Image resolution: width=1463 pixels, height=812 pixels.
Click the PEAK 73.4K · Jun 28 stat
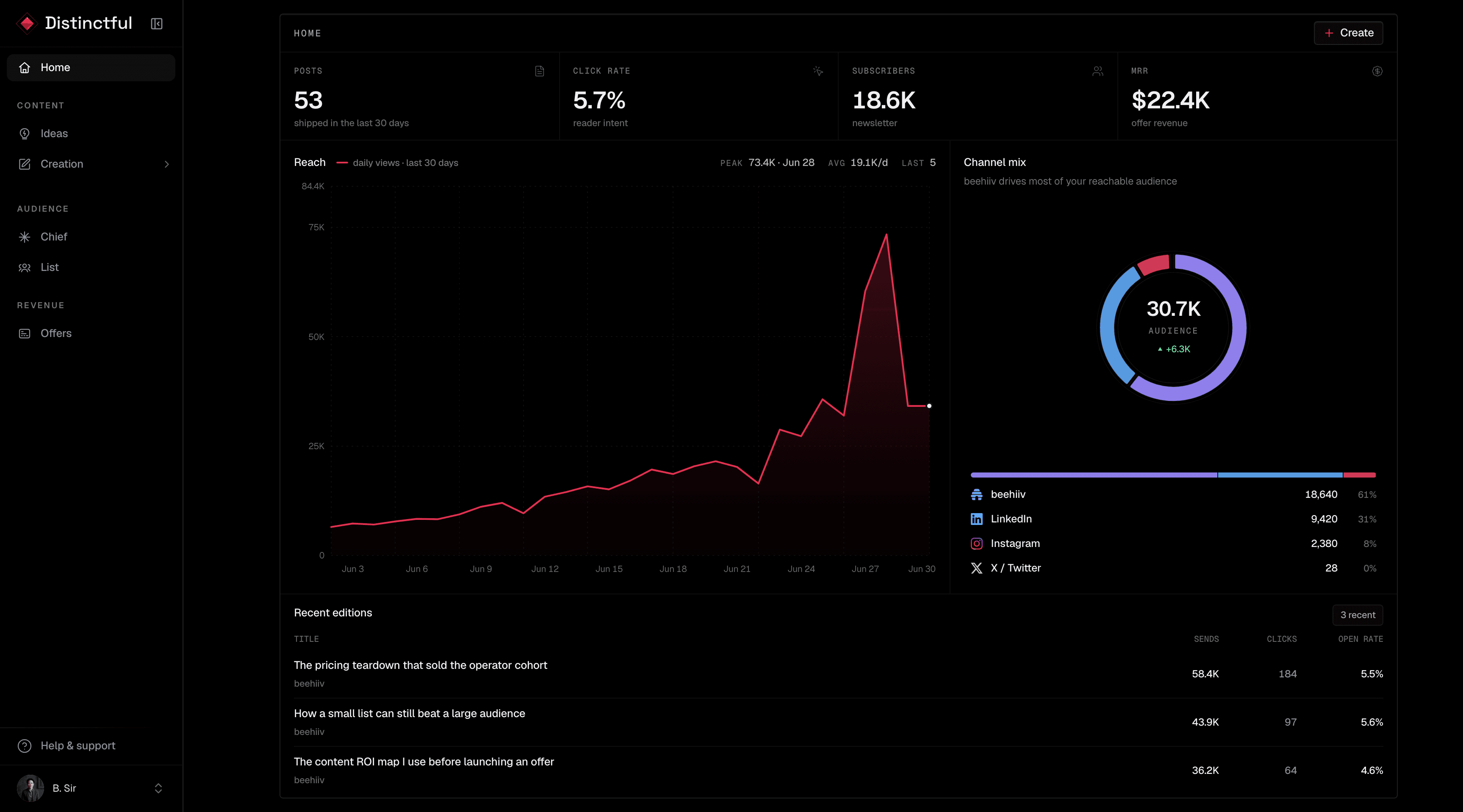tap(767, 163)
